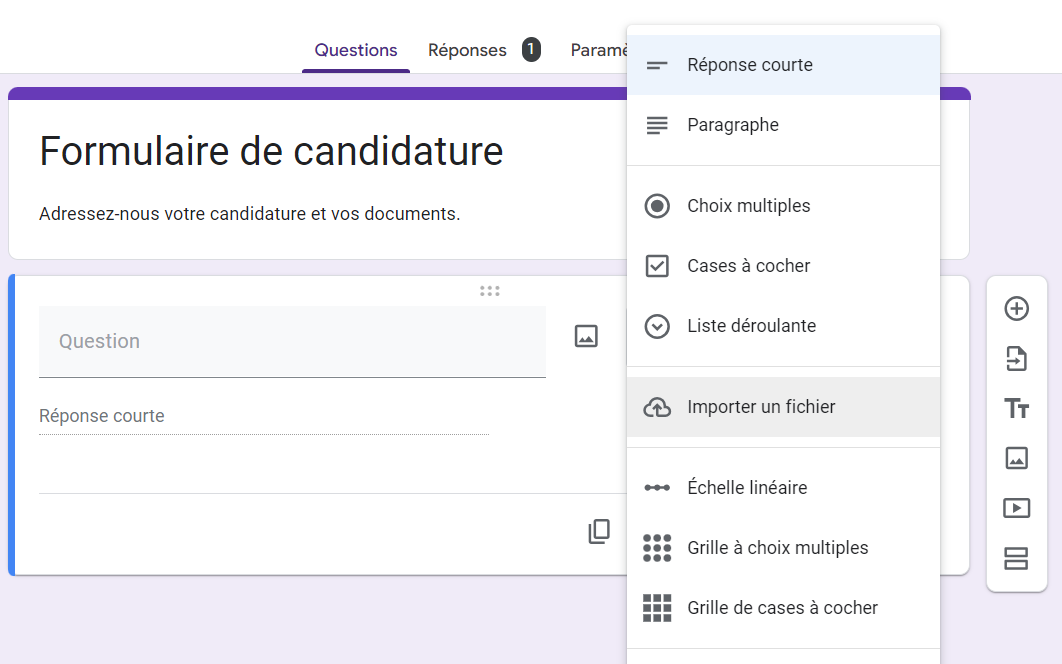Click the Question title input field

(x=292, y=341)
